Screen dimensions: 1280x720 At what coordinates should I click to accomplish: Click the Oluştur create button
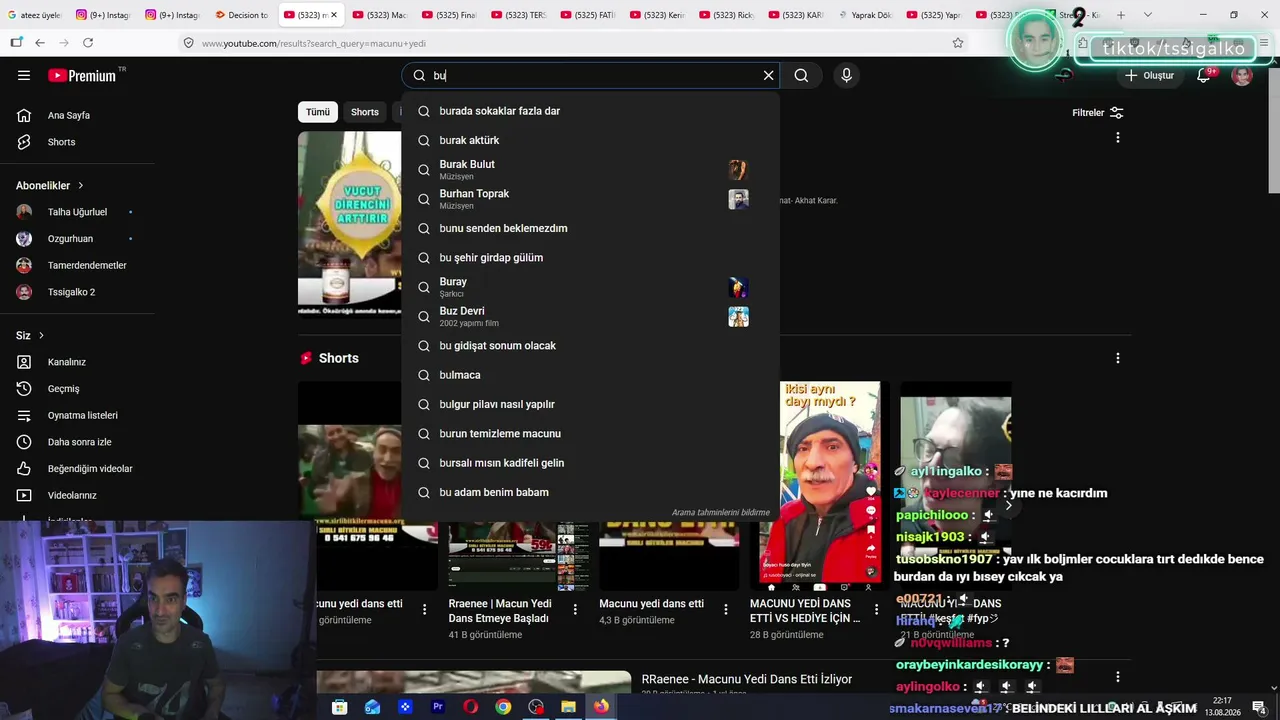[x=1149, y=75]
